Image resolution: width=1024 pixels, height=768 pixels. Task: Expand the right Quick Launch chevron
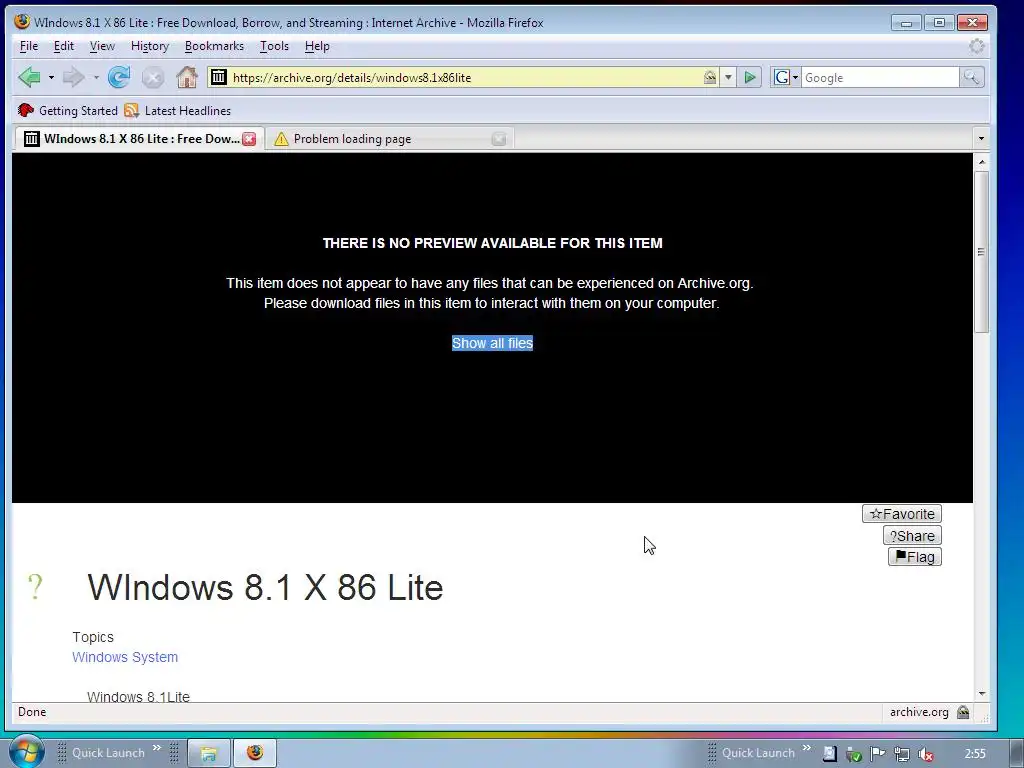(807, 748)
